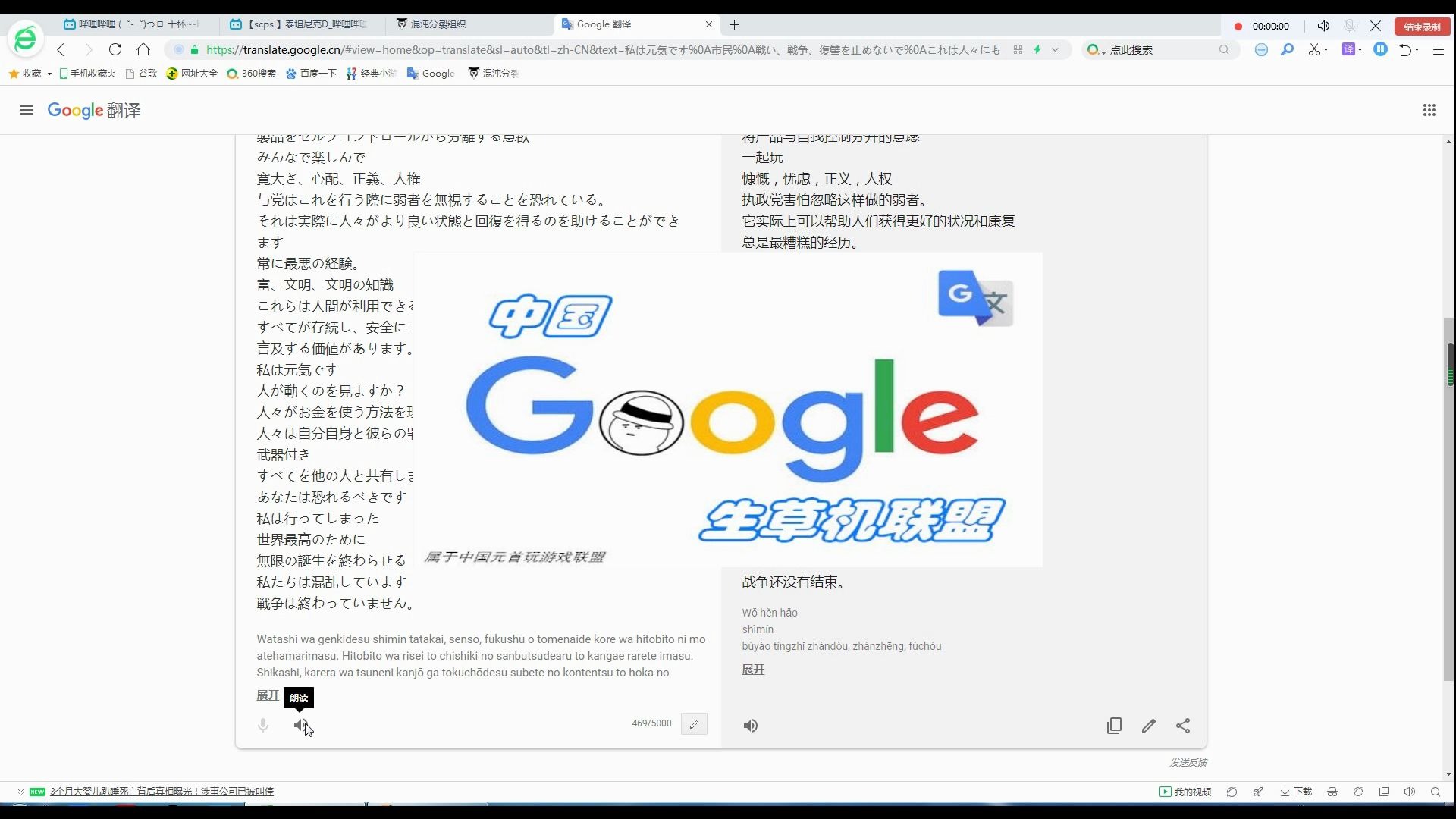Open the news headline link in status bar

(162, 792)
